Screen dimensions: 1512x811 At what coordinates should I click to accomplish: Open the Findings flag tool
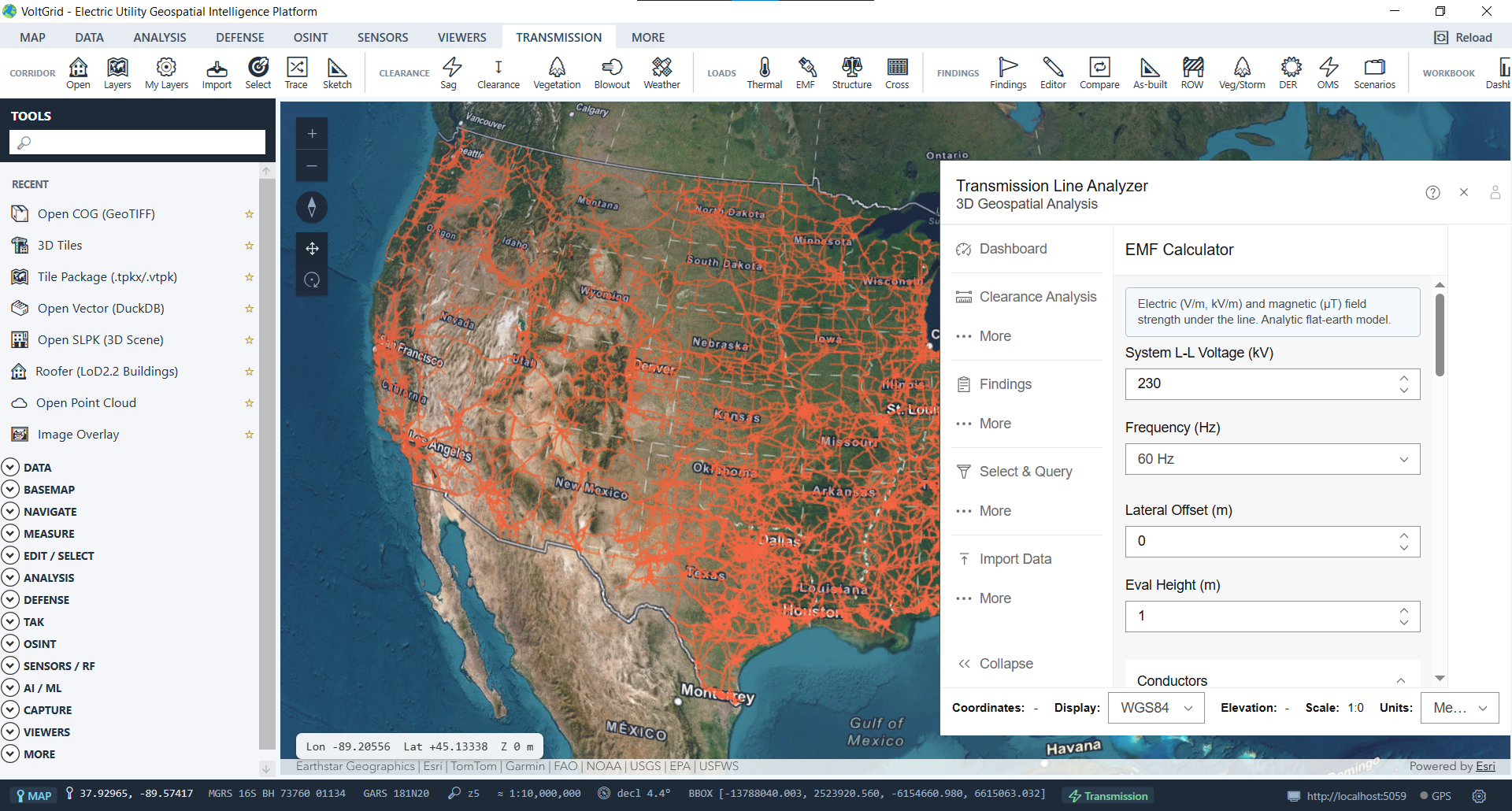pyautogui.click(x=1008, y=73)
